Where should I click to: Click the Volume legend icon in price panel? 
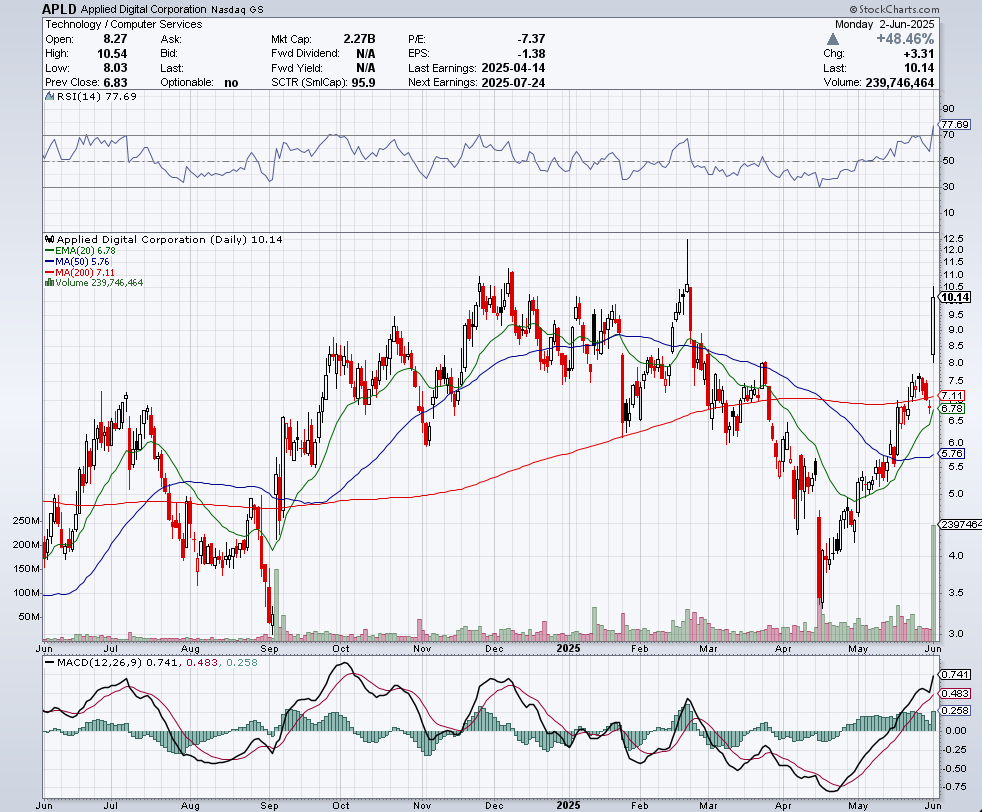pos(49,283)
